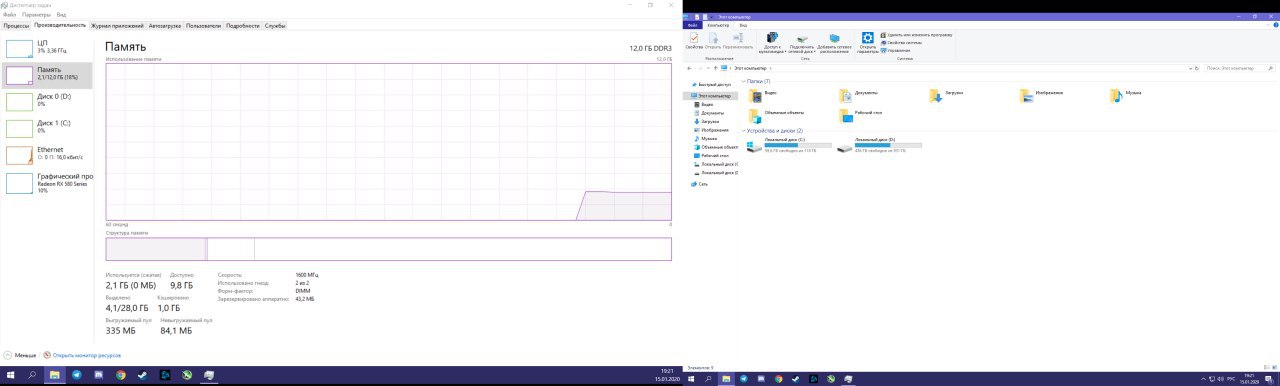
Task: Click the search icon on left taskbar
Action: 33,375
